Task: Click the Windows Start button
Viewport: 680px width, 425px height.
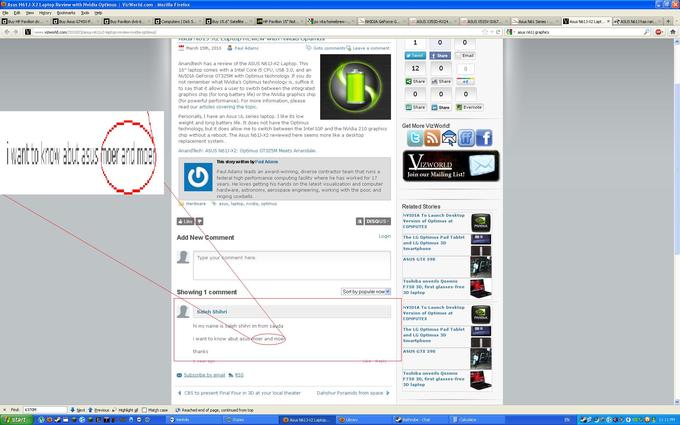Action: coord(16,420)
